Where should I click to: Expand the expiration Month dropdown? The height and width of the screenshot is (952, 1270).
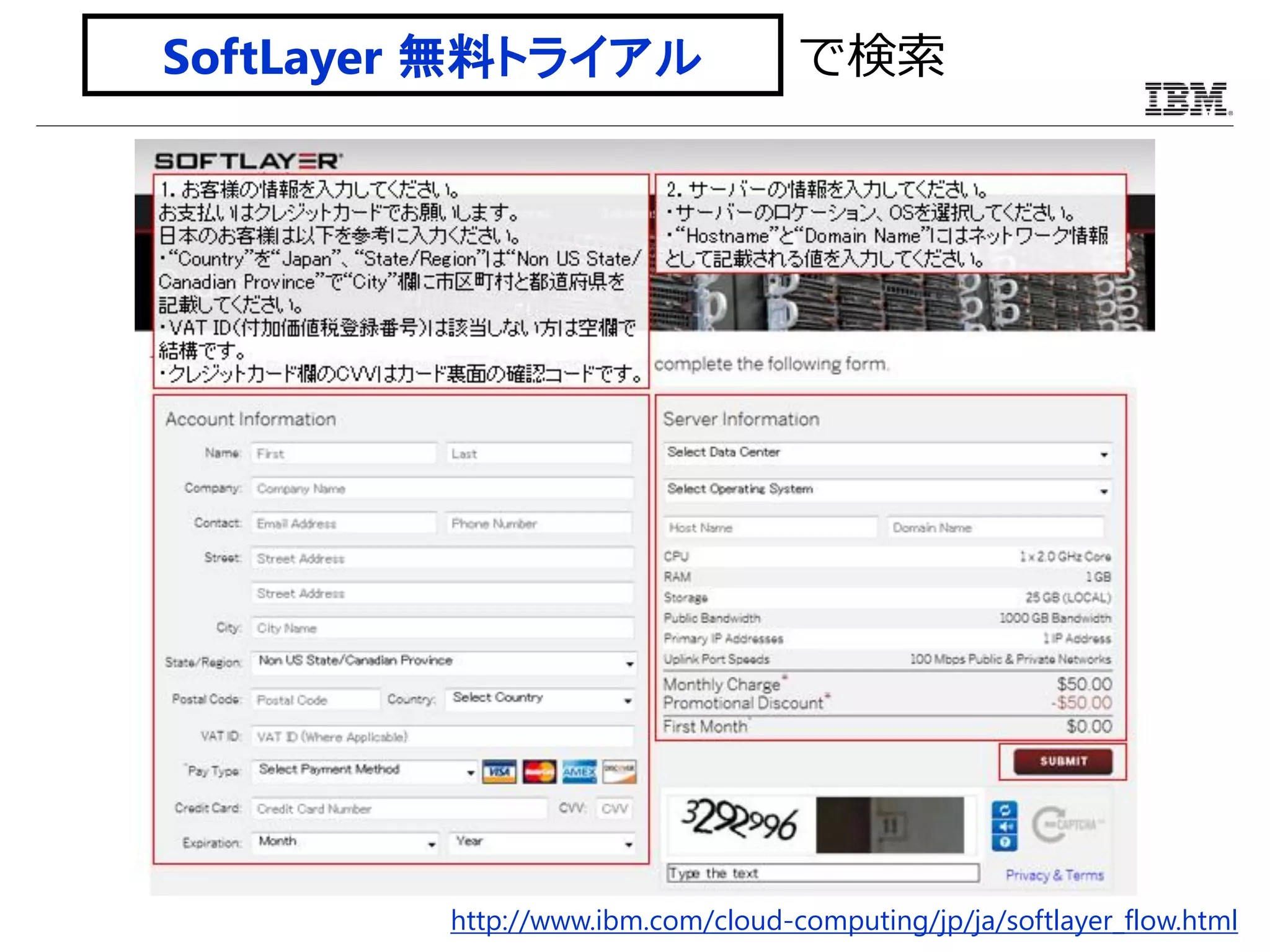click(x=345, y=843)
